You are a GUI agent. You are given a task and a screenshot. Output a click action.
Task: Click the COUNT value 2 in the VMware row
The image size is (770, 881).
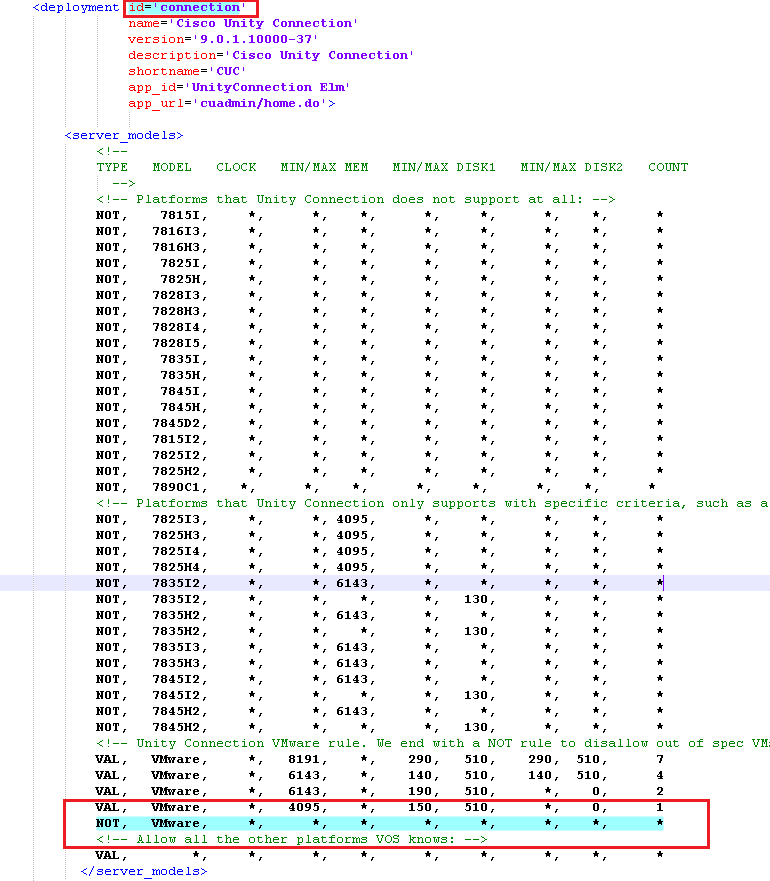coord(660,792)
